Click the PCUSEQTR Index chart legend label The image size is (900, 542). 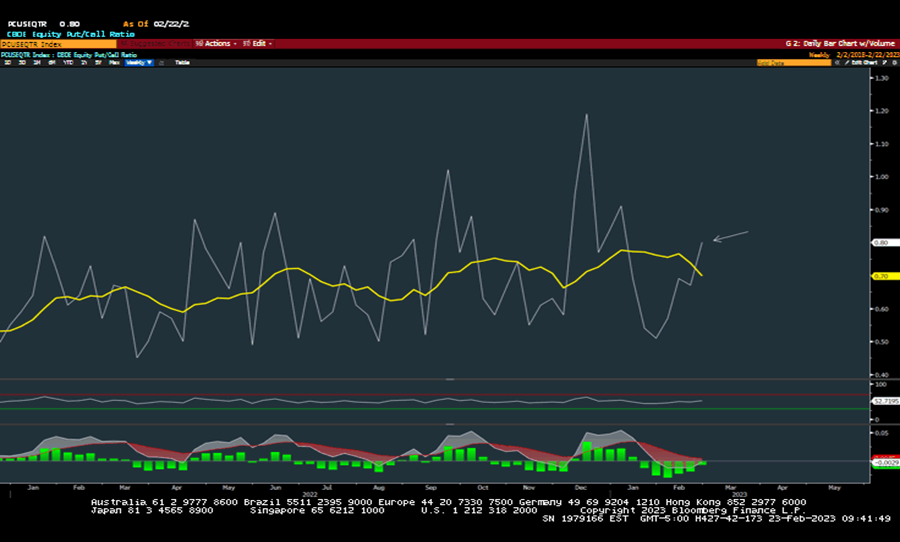(69, 55)
